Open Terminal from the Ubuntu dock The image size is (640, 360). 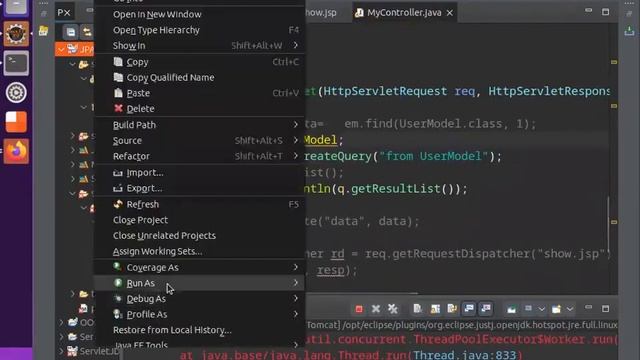pos(16,63)
